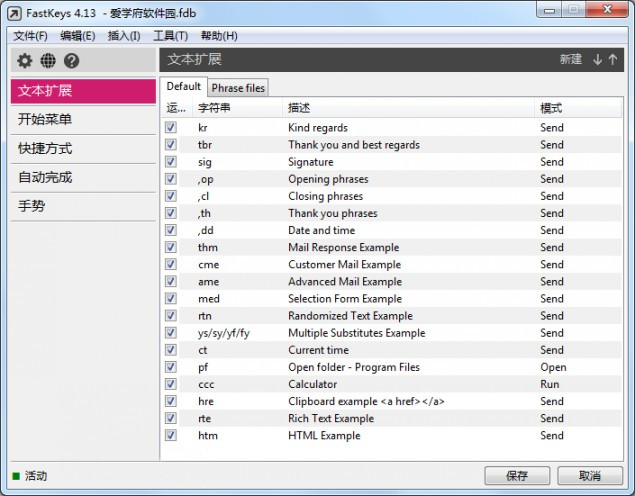The image size is (635, 496).
Task: Click the globe language icon
Action: tap(48, 61)
